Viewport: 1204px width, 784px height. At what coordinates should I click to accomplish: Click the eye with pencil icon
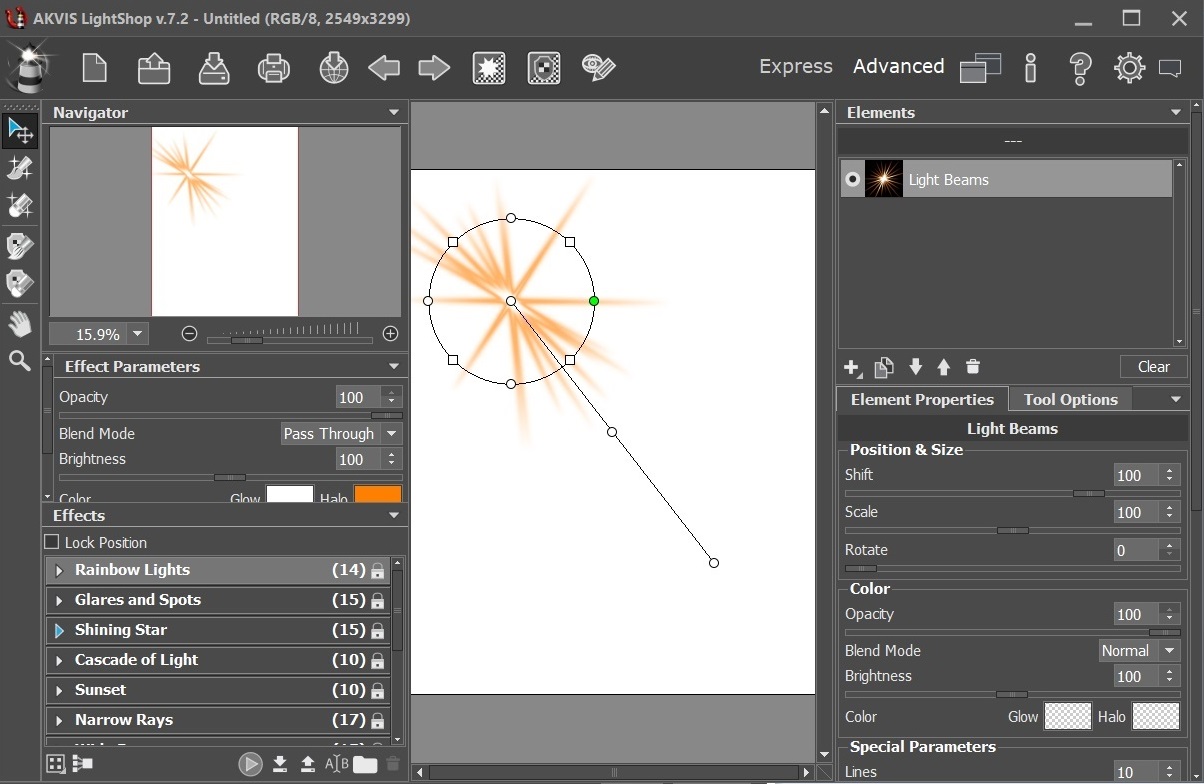[x=599, y=68]
